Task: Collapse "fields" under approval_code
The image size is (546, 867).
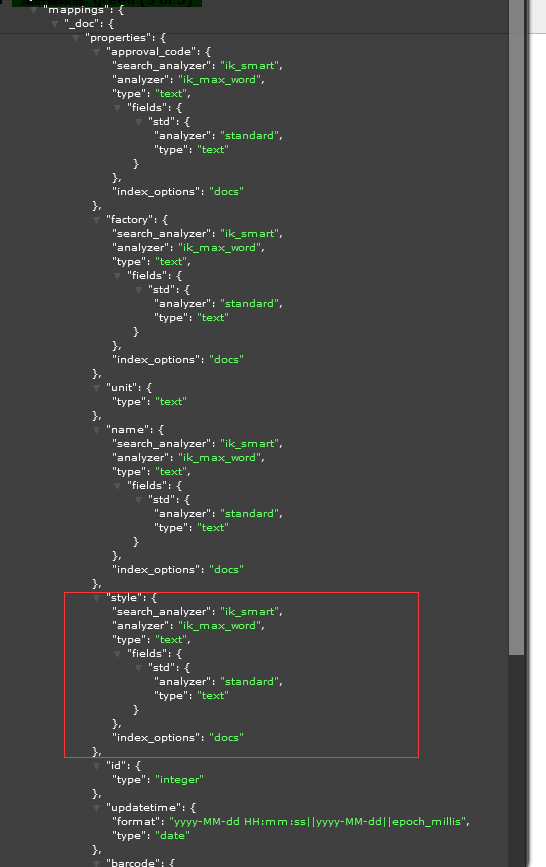Action: tap(118, 108)
